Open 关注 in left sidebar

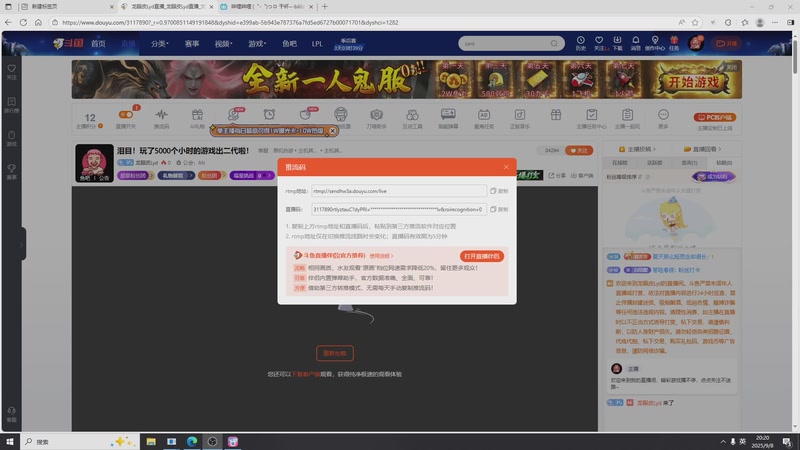click(11, 72)
